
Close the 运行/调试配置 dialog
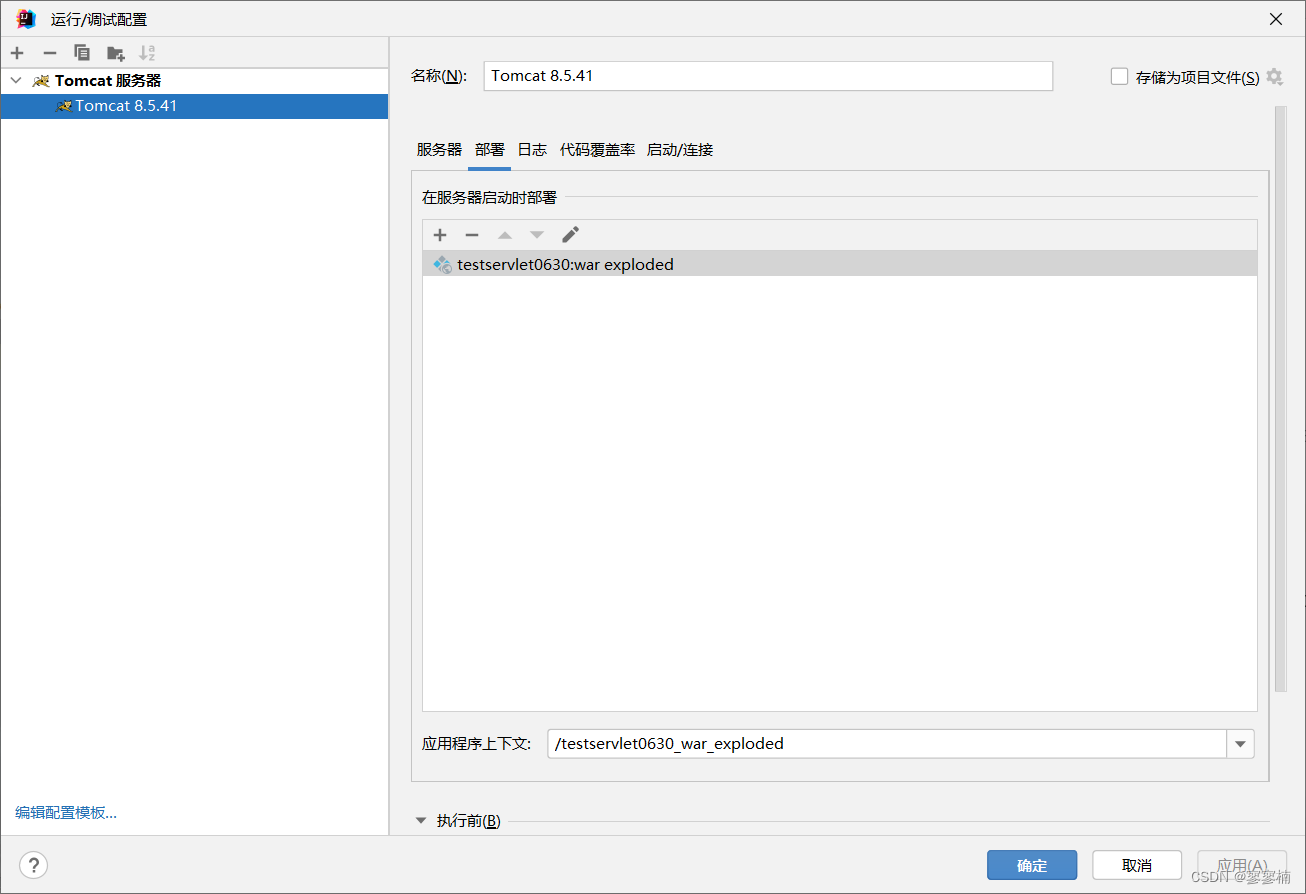pyautogui.click(x=1275, y=19)
